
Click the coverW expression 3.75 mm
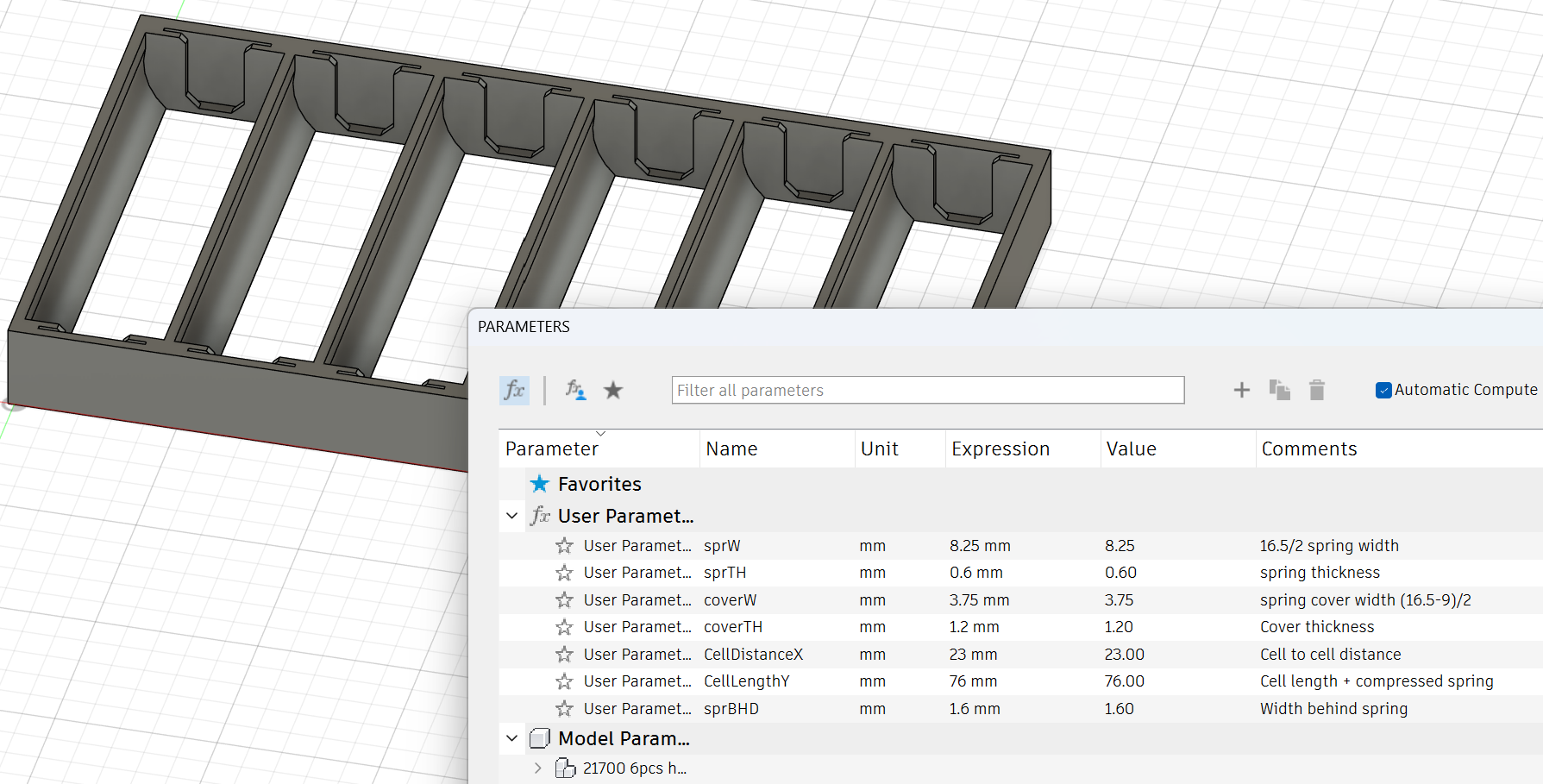[x=980, y=599]
